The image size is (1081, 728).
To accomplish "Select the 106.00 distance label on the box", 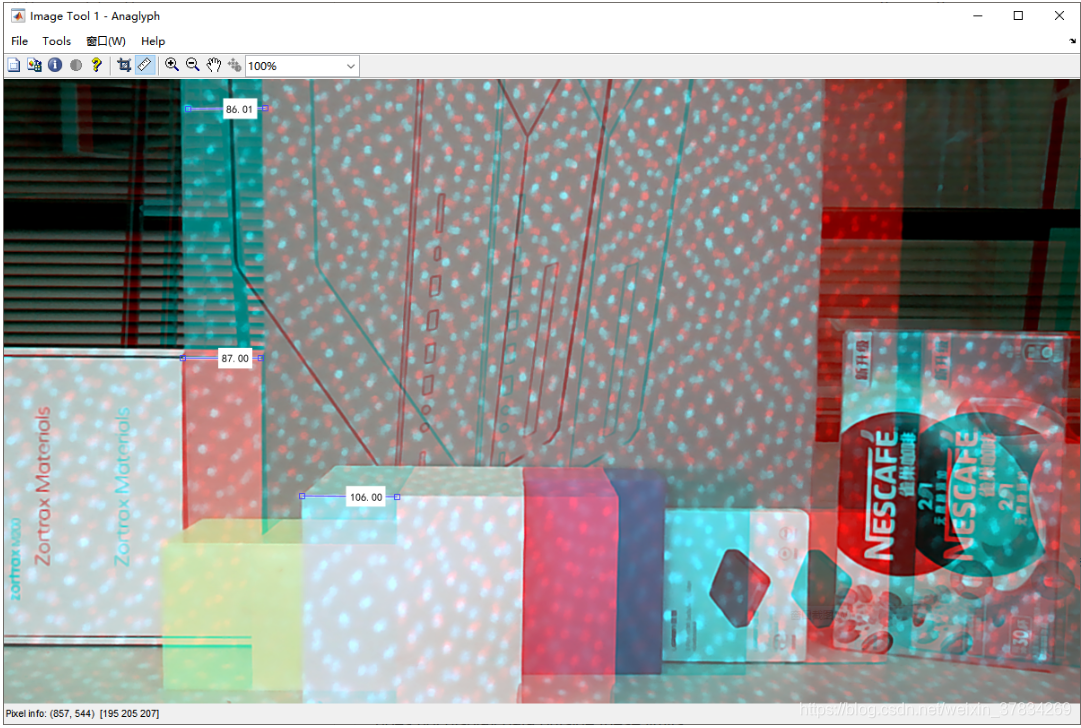I will coord(365,496).
